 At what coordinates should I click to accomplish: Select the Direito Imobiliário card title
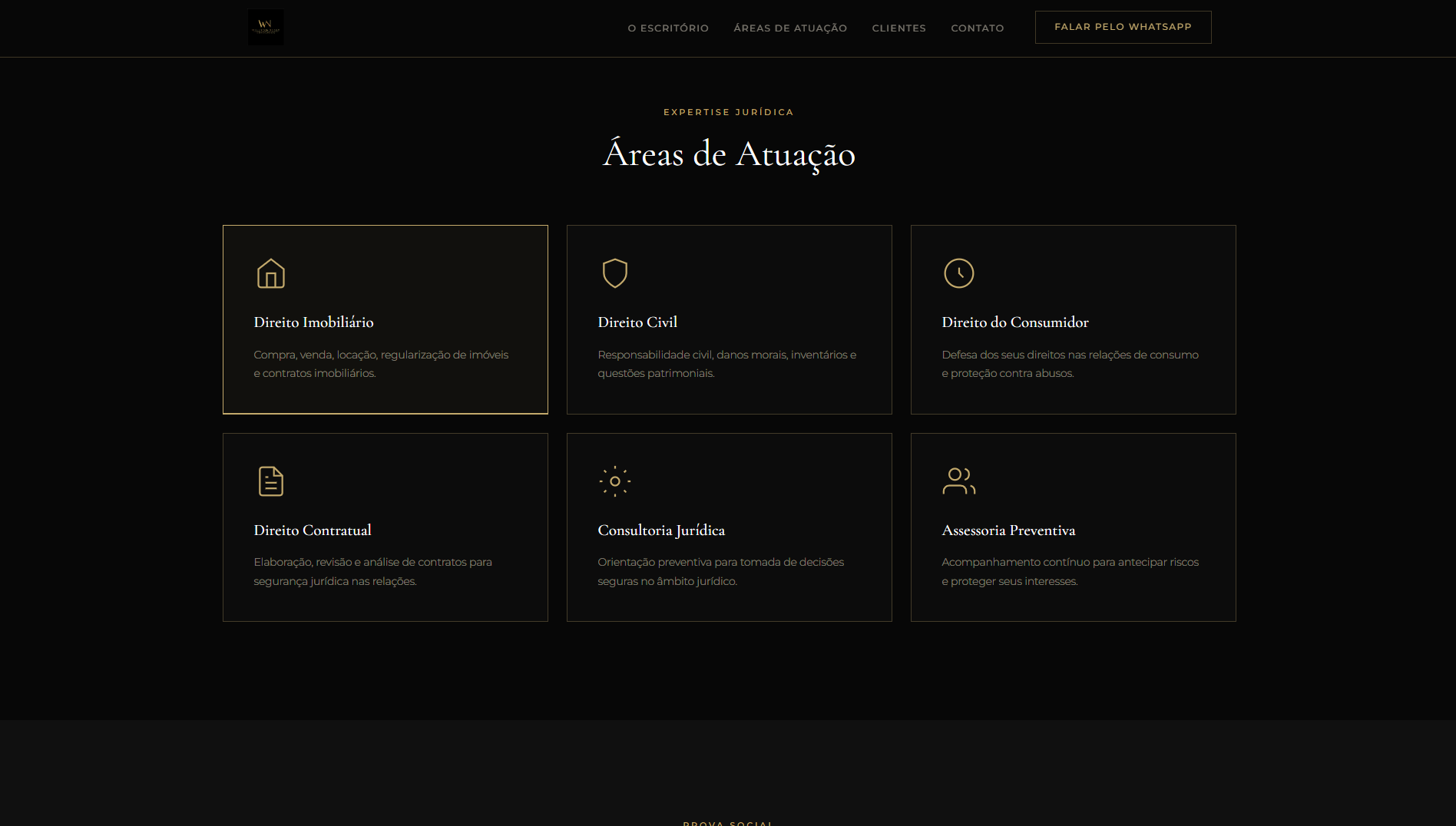(314, 322)
